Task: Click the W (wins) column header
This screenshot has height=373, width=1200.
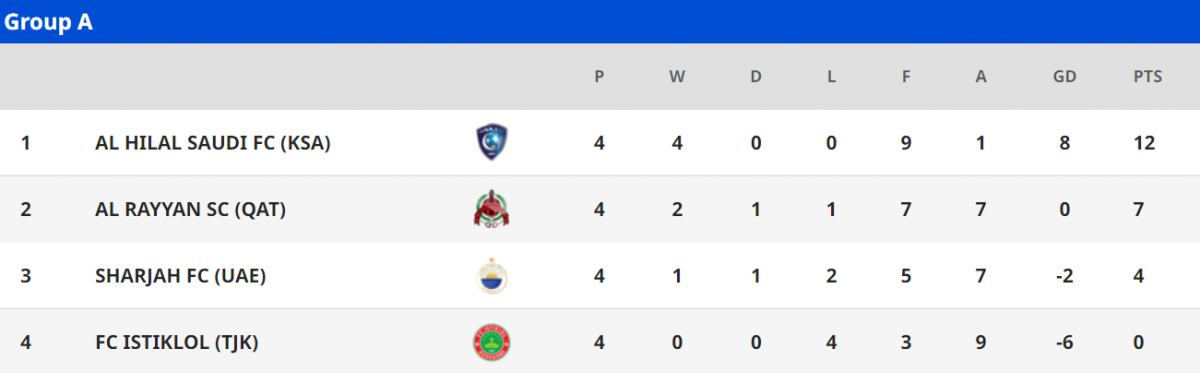Action: (x=677, y=76)
